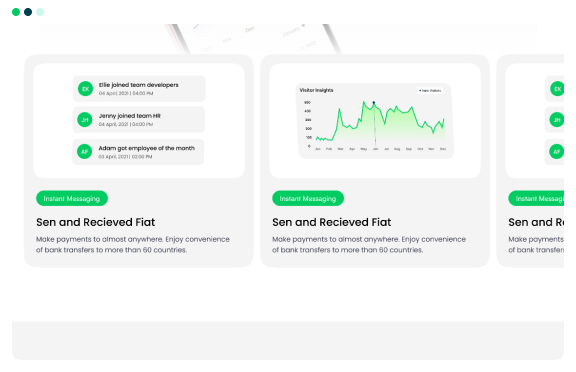Click the payments description under the notifications card
Screen dimensions: 576x372
point(133,245)
